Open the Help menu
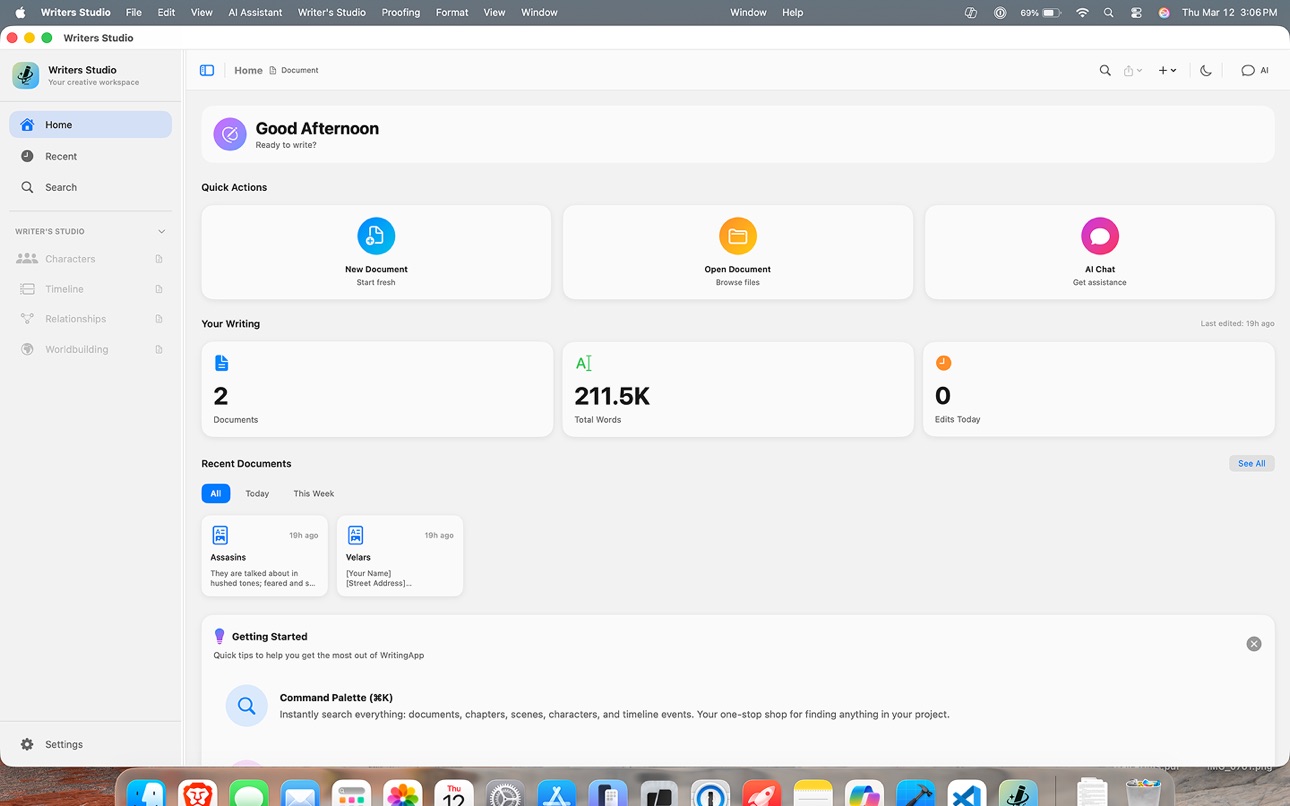1290x806 pixels. point(792,12)
